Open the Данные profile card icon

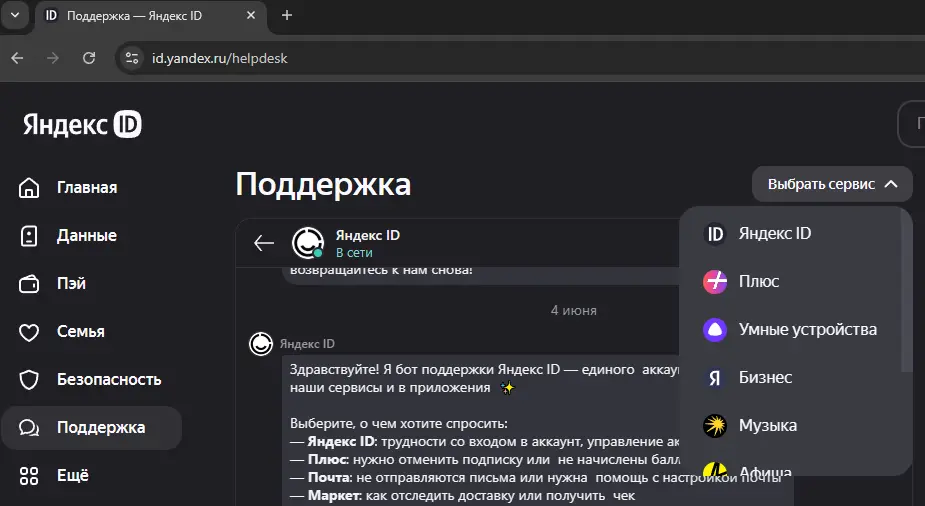click(x=29, y=236)
